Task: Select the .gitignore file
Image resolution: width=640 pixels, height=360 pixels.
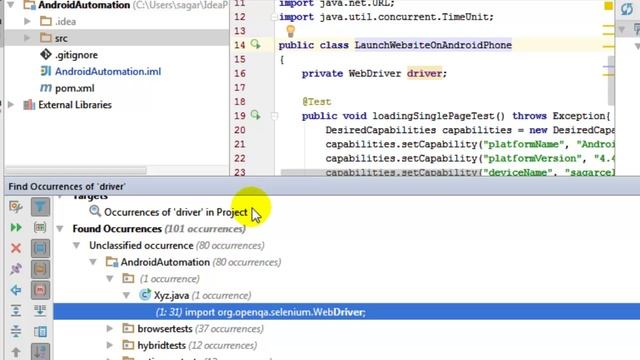Action: pos(76,55)
